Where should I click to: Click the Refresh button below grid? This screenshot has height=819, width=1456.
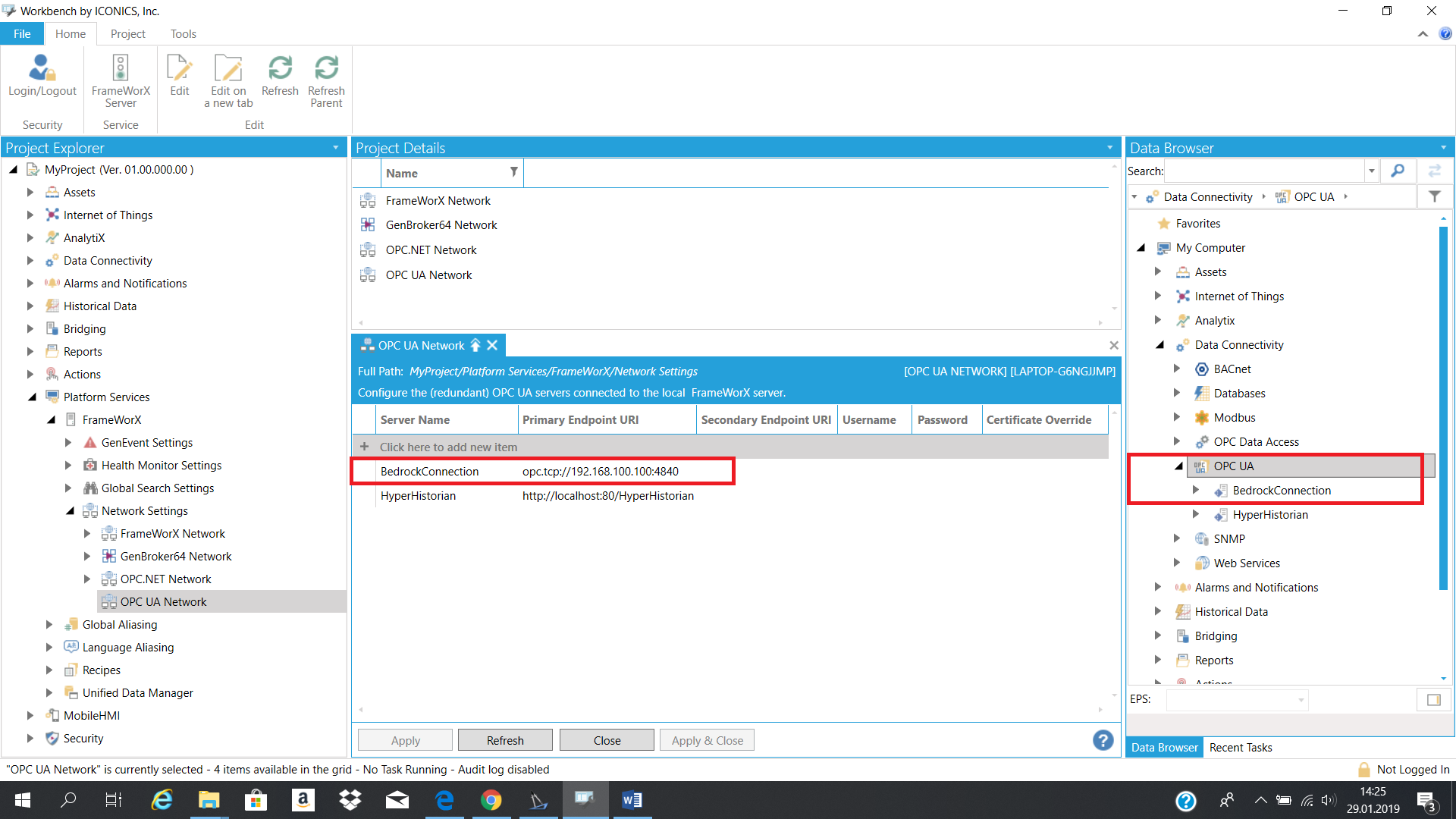[505, 740]
